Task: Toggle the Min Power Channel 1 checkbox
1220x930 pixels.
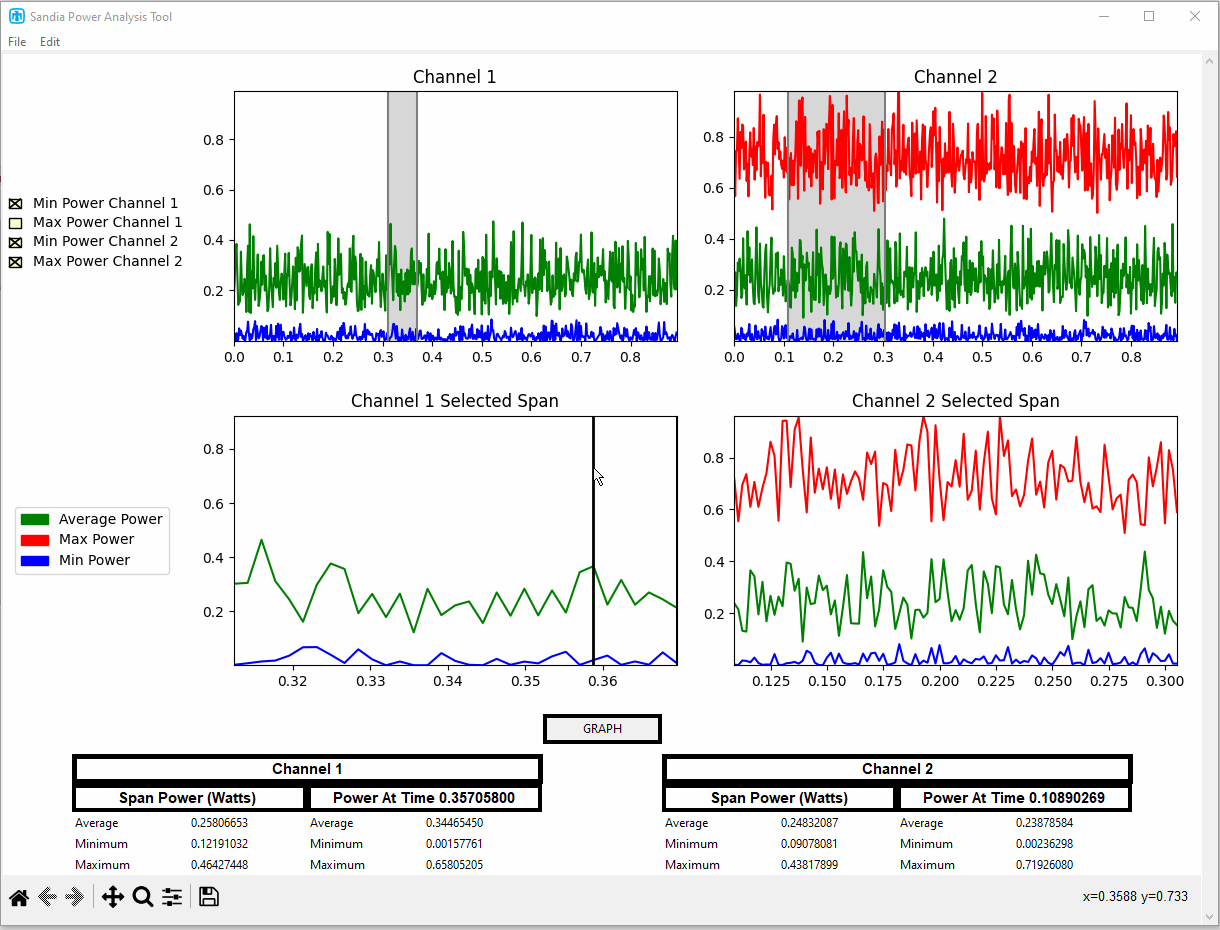Action: coord(15,204)
